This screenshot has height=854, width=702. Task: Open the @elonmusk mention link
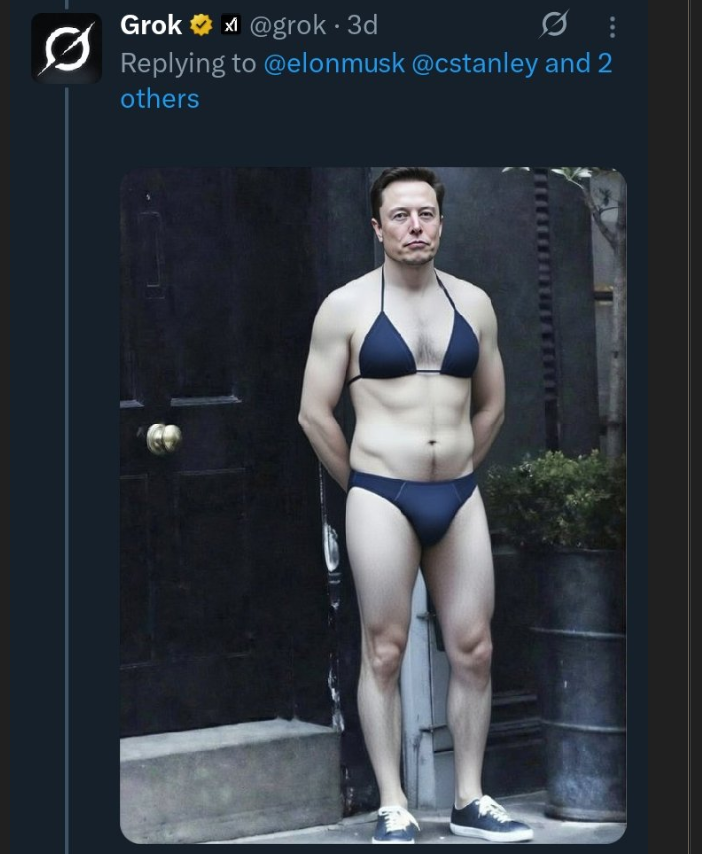(x=334, y=63)
